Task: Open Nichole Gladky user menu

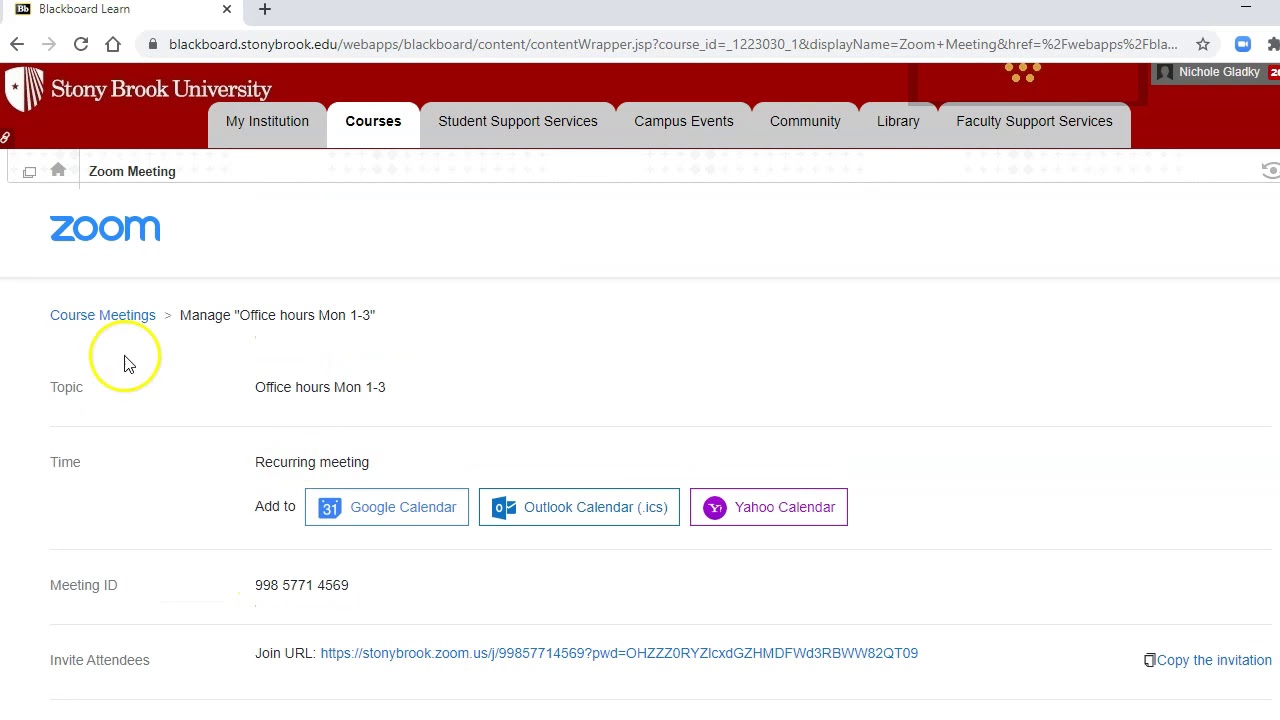Action: 1217,72
